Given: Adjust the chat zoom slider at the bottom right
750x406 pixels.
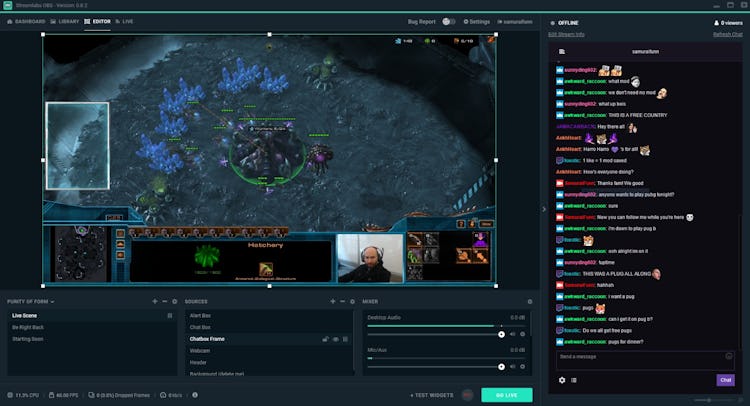Looking at the screenshot, I should 709,400.
